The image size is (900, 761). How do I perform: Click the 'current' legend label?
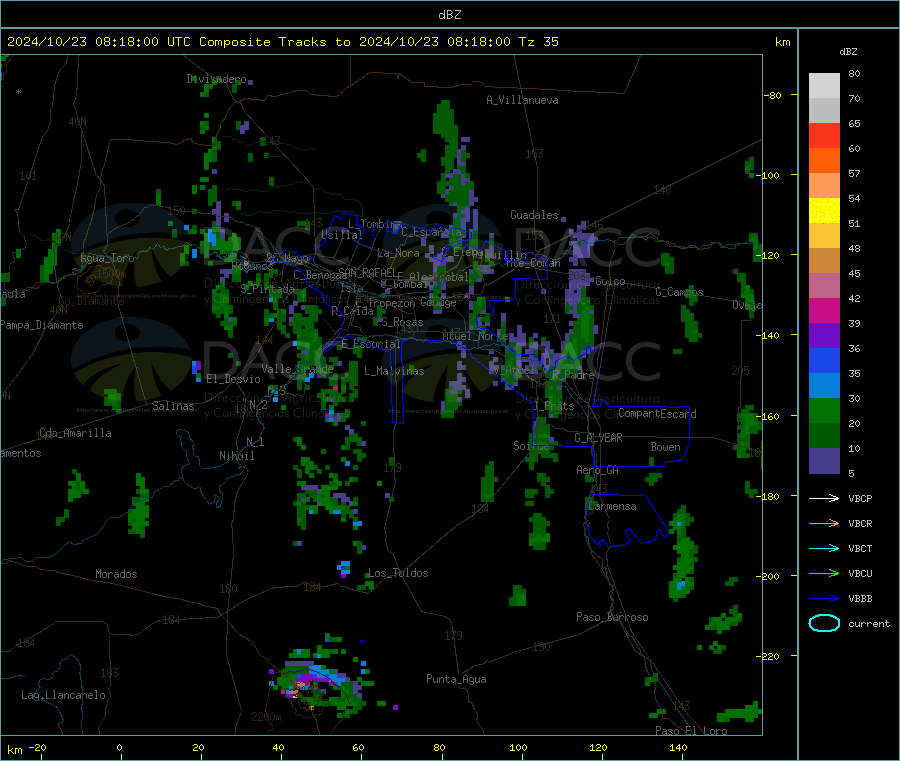point(869,623)
